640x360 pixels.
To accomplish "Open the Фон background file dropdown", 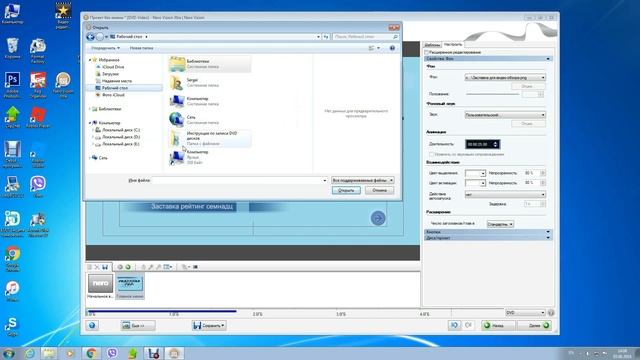I will point(505,78).
